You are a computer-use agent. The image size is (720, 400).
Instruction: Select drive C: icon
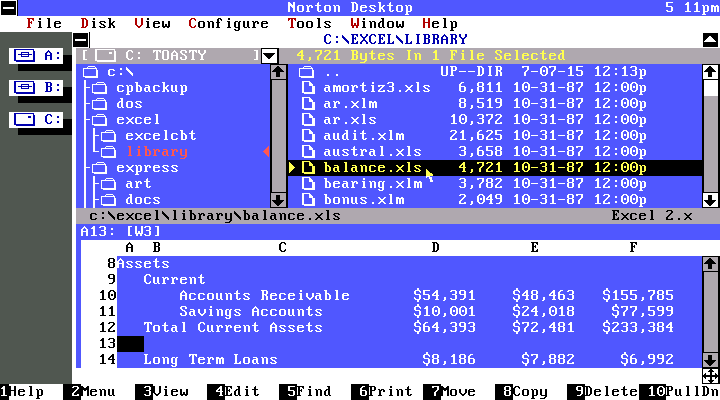(x=36, y=119)
